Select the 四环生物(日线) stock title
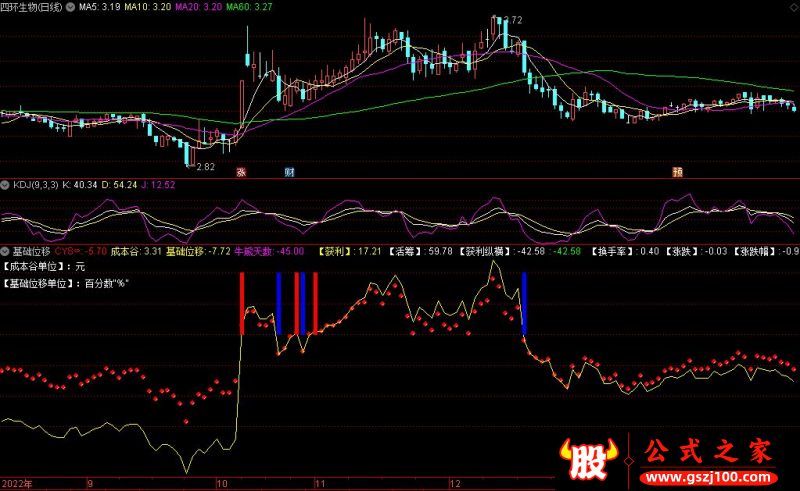The height and width of the screenshot is (491, 800). (x=32, y=7)
